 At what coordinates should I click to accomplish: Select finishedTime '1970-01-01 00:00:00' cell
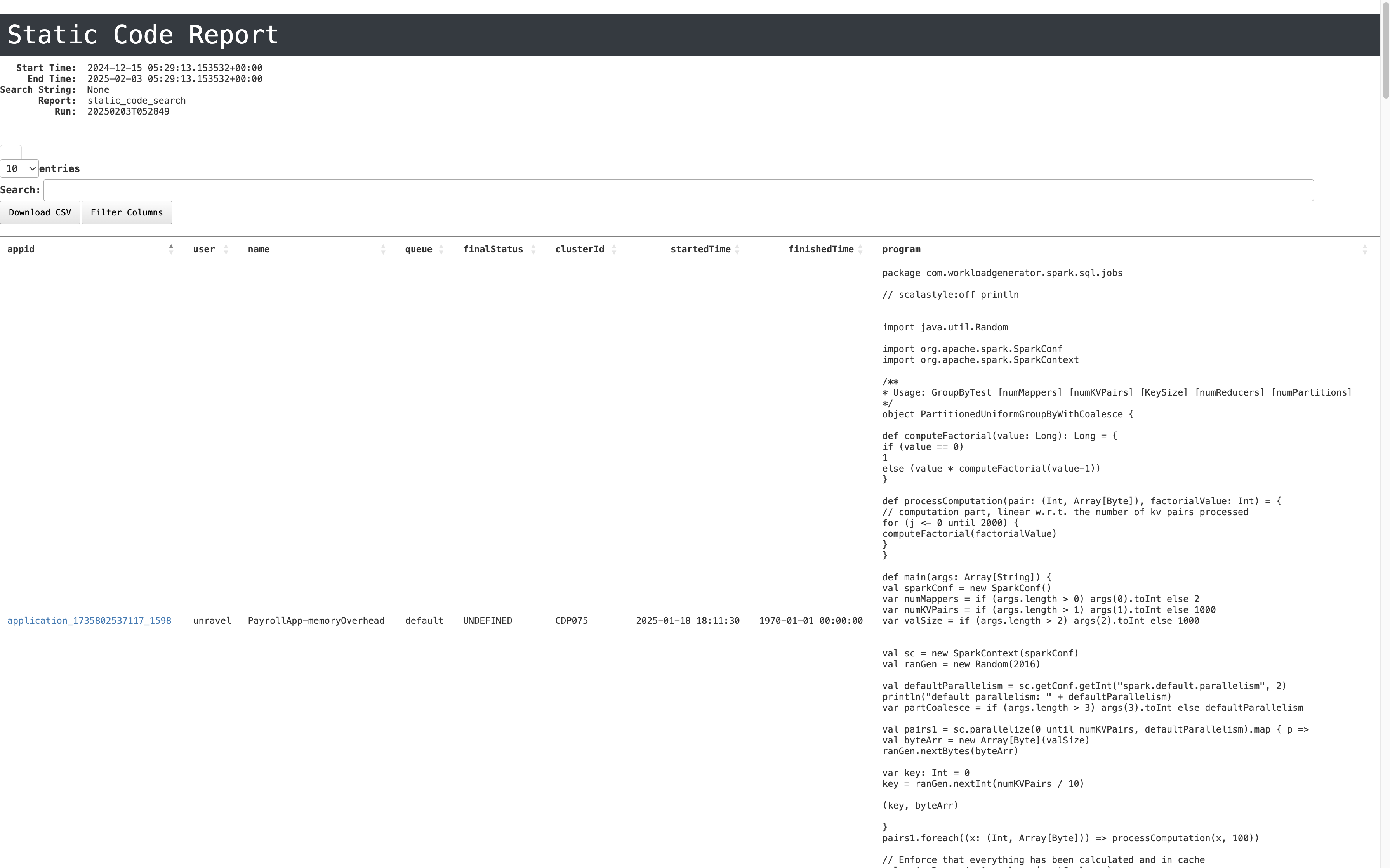(811, 621)
